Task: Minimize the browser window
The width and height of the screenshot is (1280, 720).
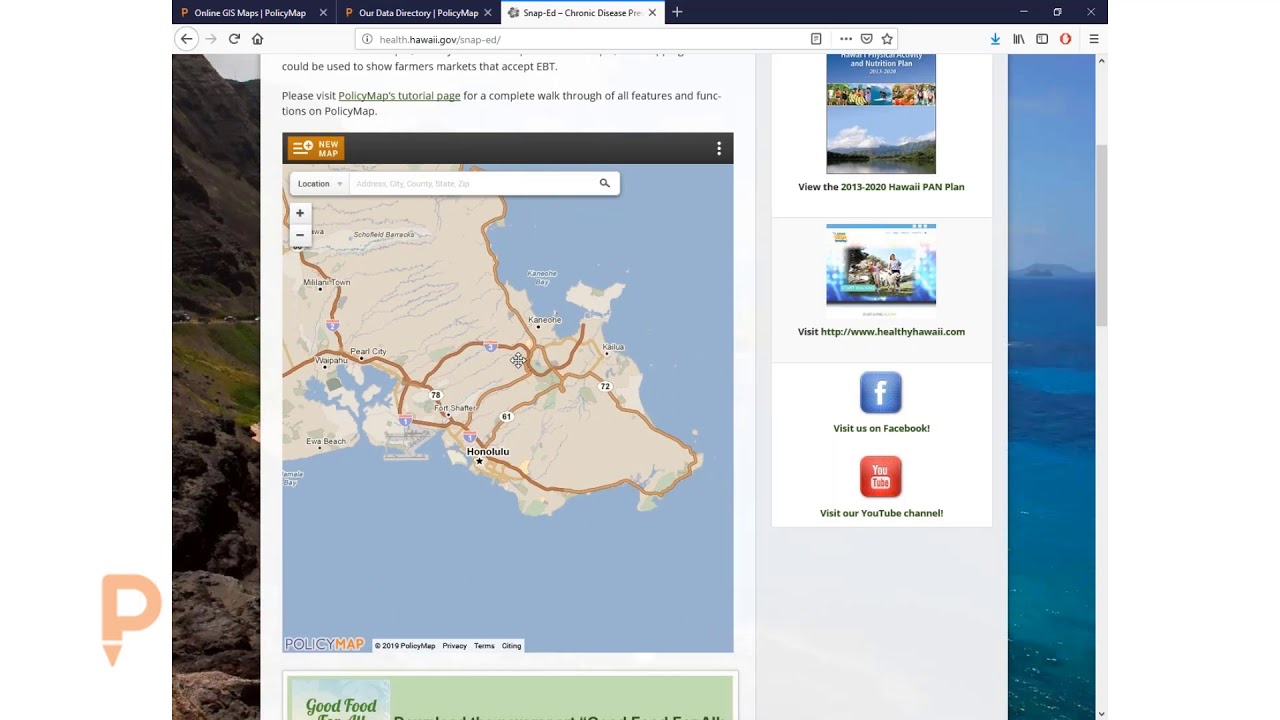Action: click(x=1023, y=12)
